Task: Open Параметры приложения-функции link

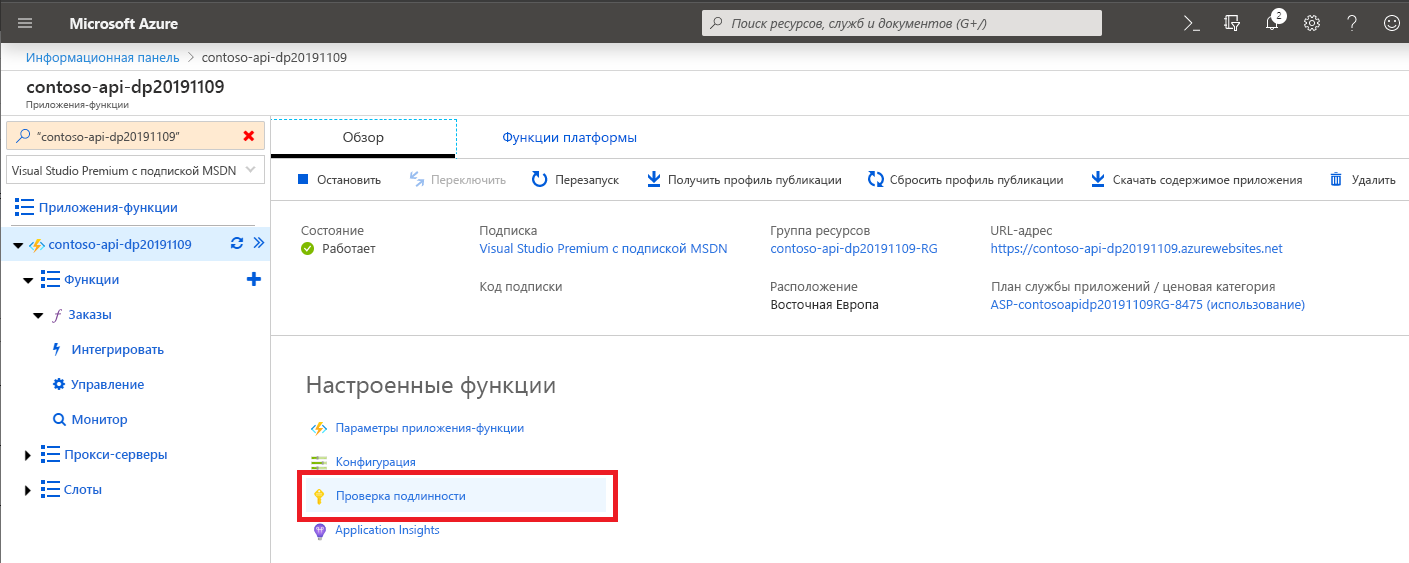Action: 429,428
